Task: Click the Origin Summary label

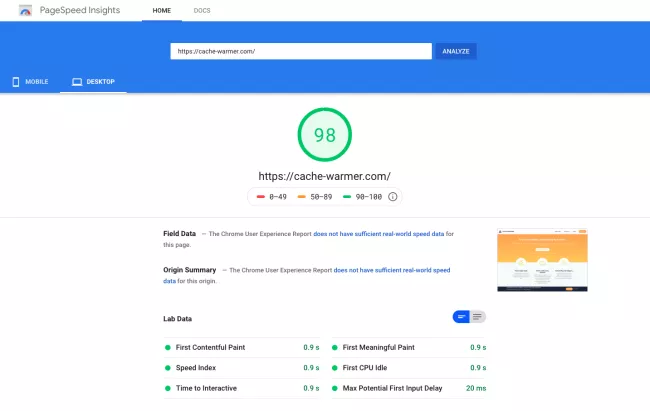Action: point(189,270)
